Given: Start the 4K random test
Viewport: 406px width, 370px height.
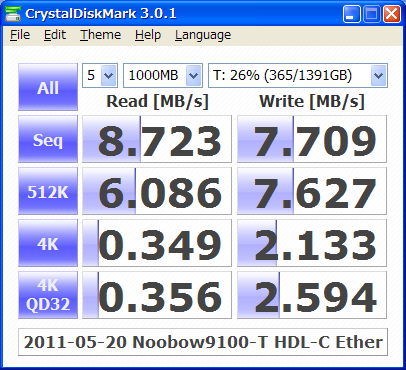Looking at the screenshot, I should click(x=48, y=243).
